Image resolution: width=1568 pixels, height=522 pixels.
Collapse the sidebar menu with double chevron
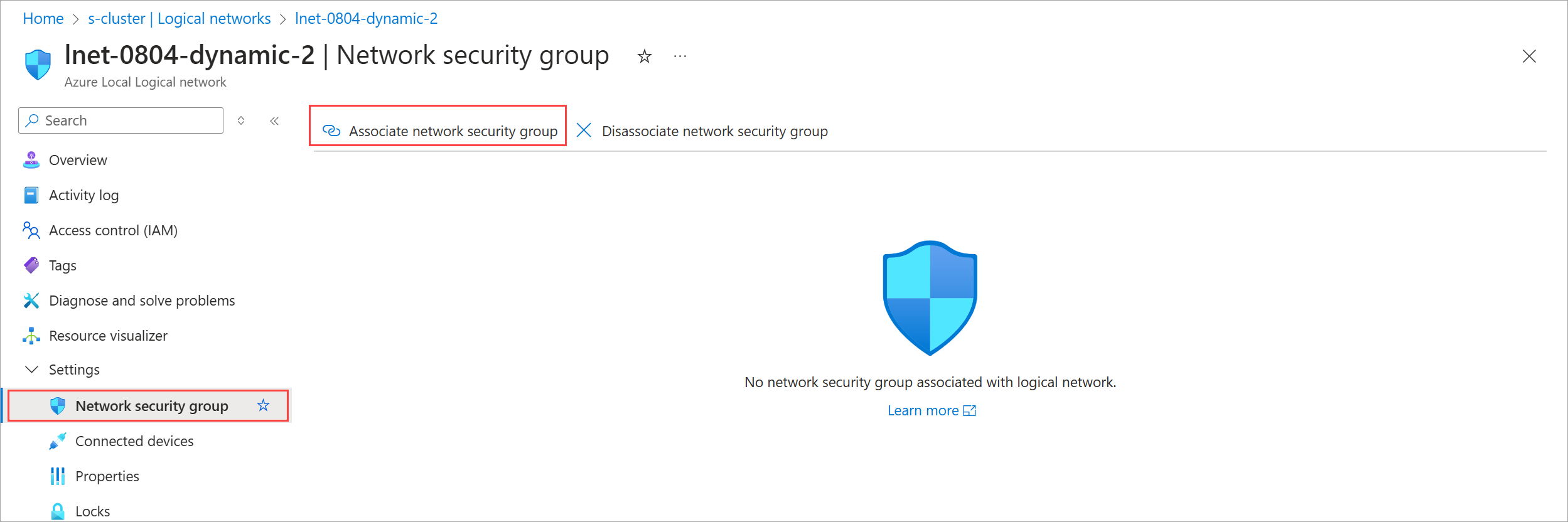point(274,120)
